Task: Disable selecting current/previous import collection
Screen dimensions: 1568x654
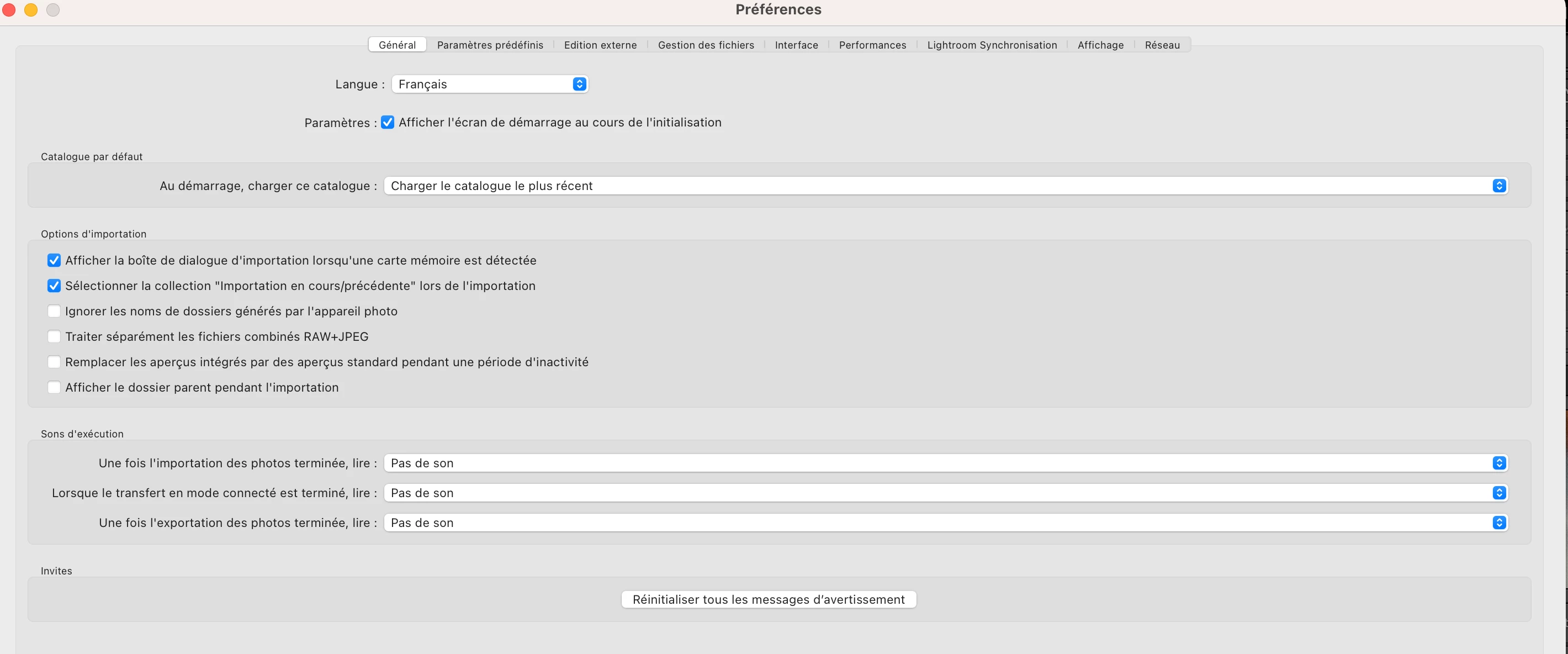Action: pyautogui.click(x=54, y=286)
